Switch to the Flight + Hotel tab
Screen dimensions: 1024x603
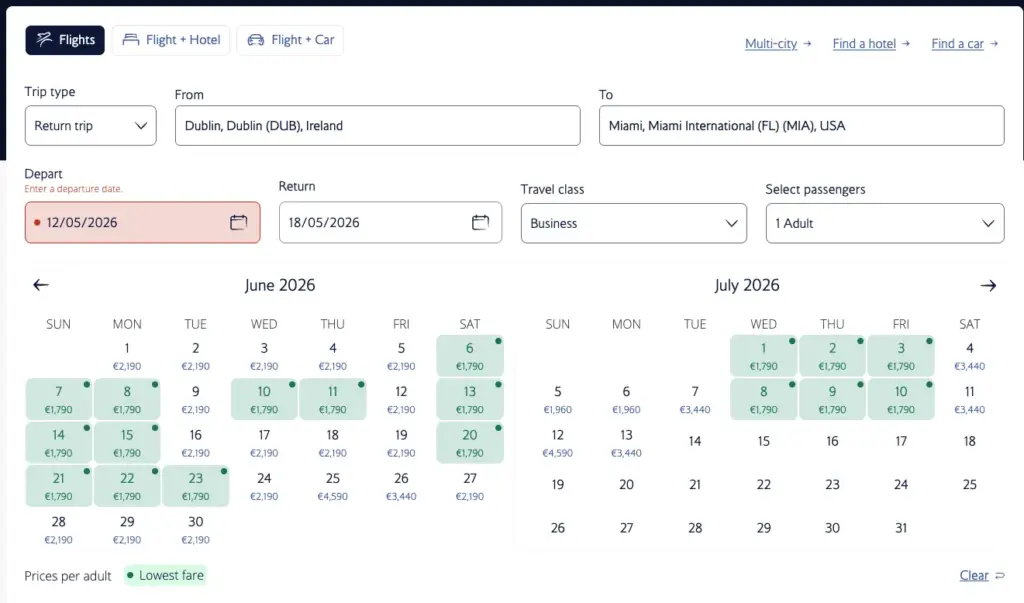pos(170,39)
